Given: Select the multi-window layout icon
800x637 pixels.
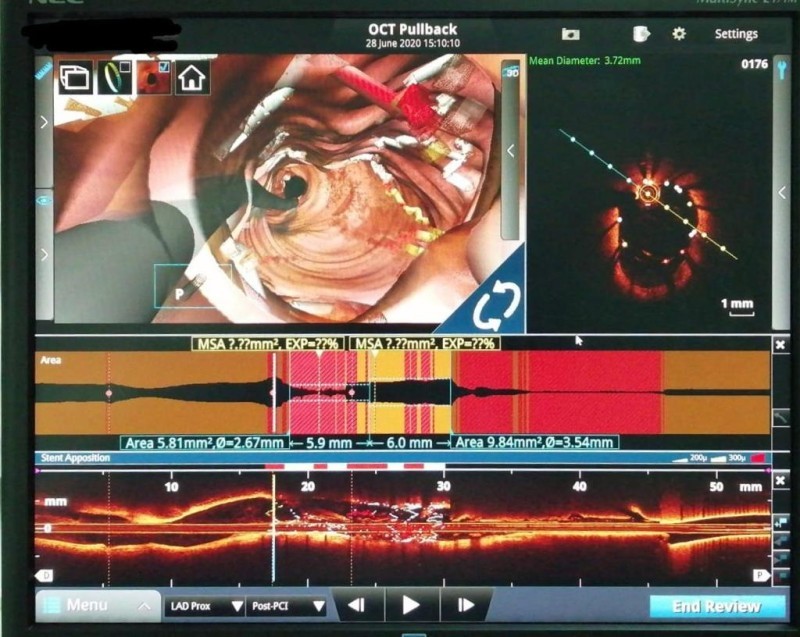Looking at the screenshot, I should (x=75, y=78).
